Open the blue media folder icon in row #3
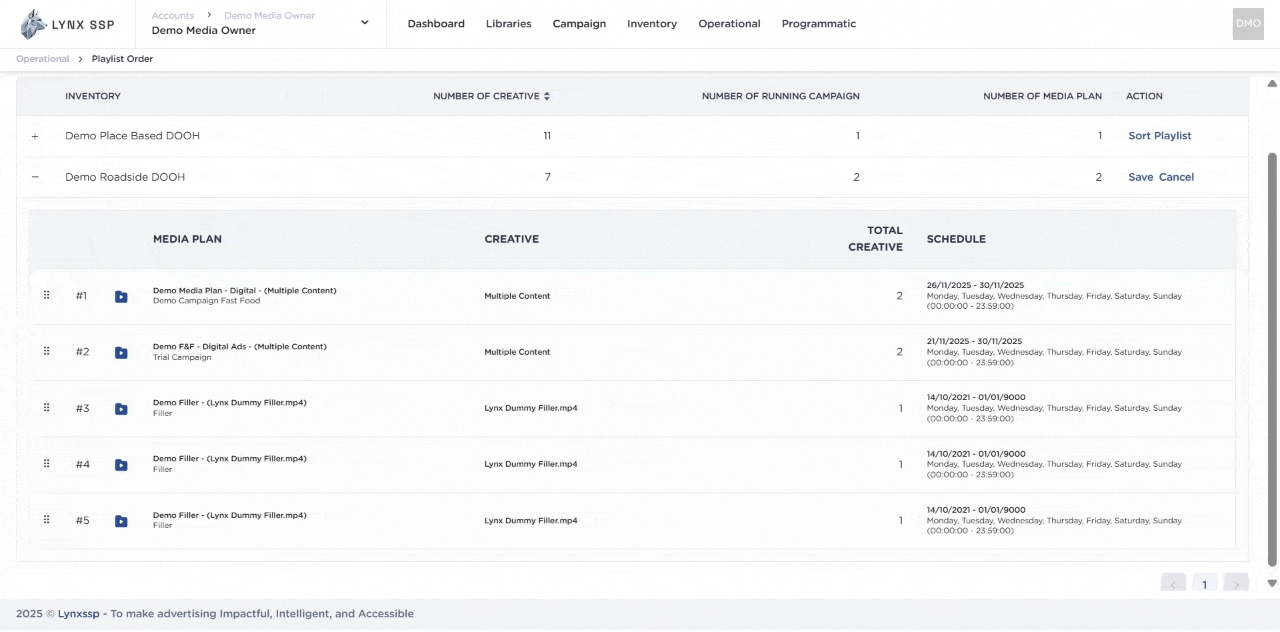Viewport: 1280px width, 632px height. (121, 408)
